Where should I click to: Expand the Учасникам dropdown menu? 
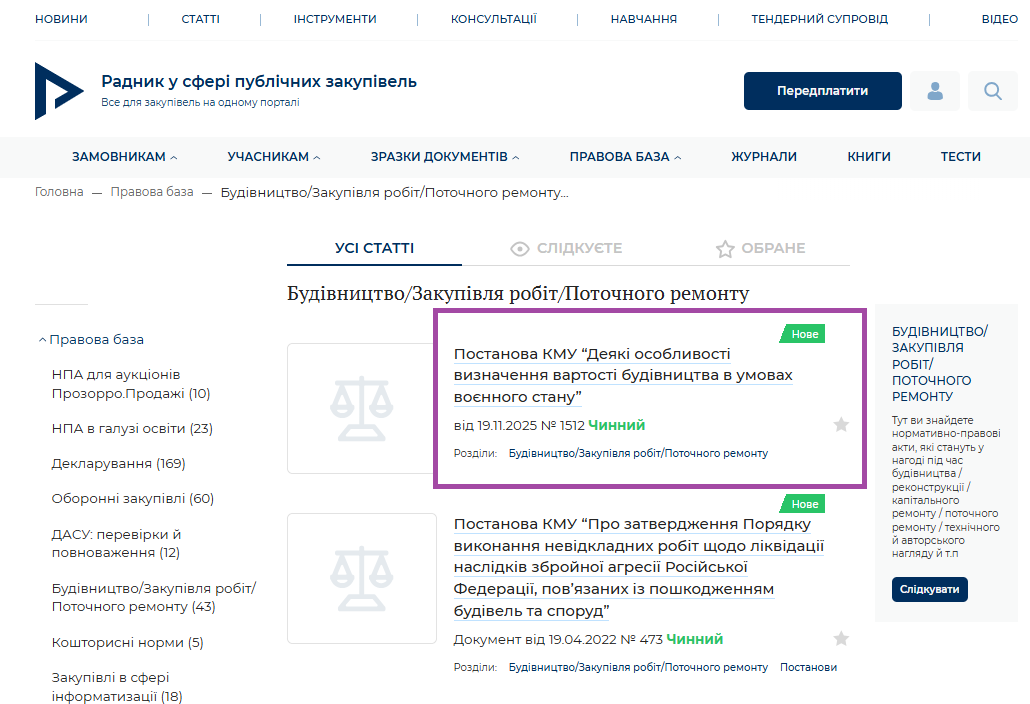point(274,157)
